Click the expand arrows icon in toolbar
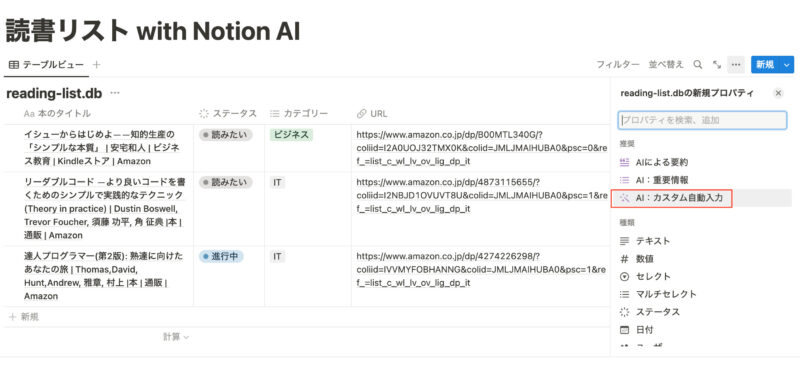This screenshot has width=800, height=371. tap(717, 65)
